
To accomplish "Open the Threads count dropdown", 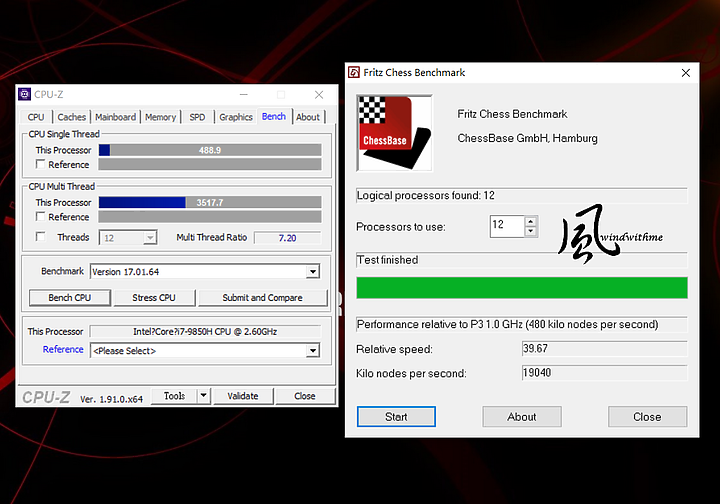I will (150, 238).
